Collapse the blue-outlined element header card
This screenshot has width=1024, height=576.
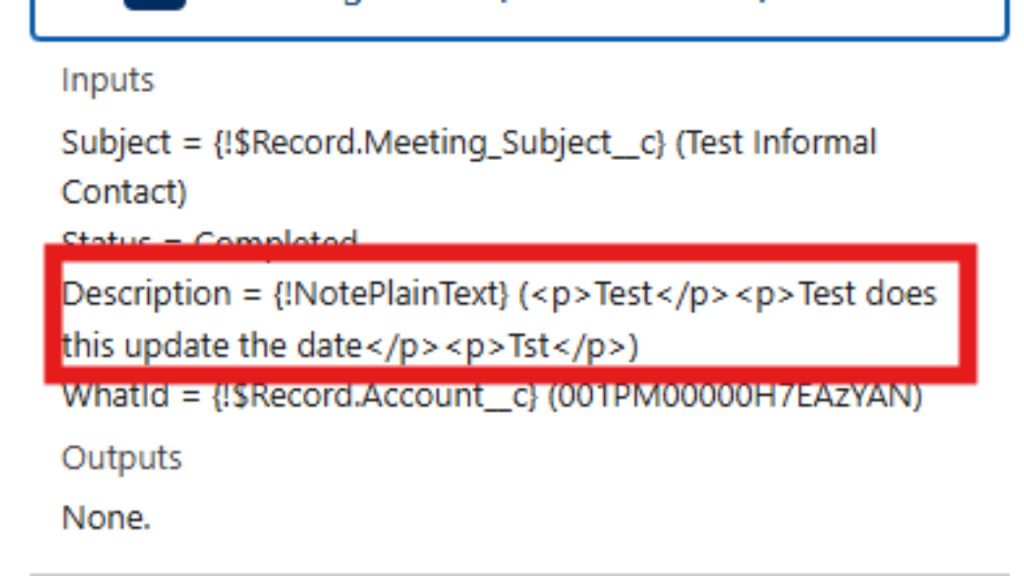click(520, 20)
